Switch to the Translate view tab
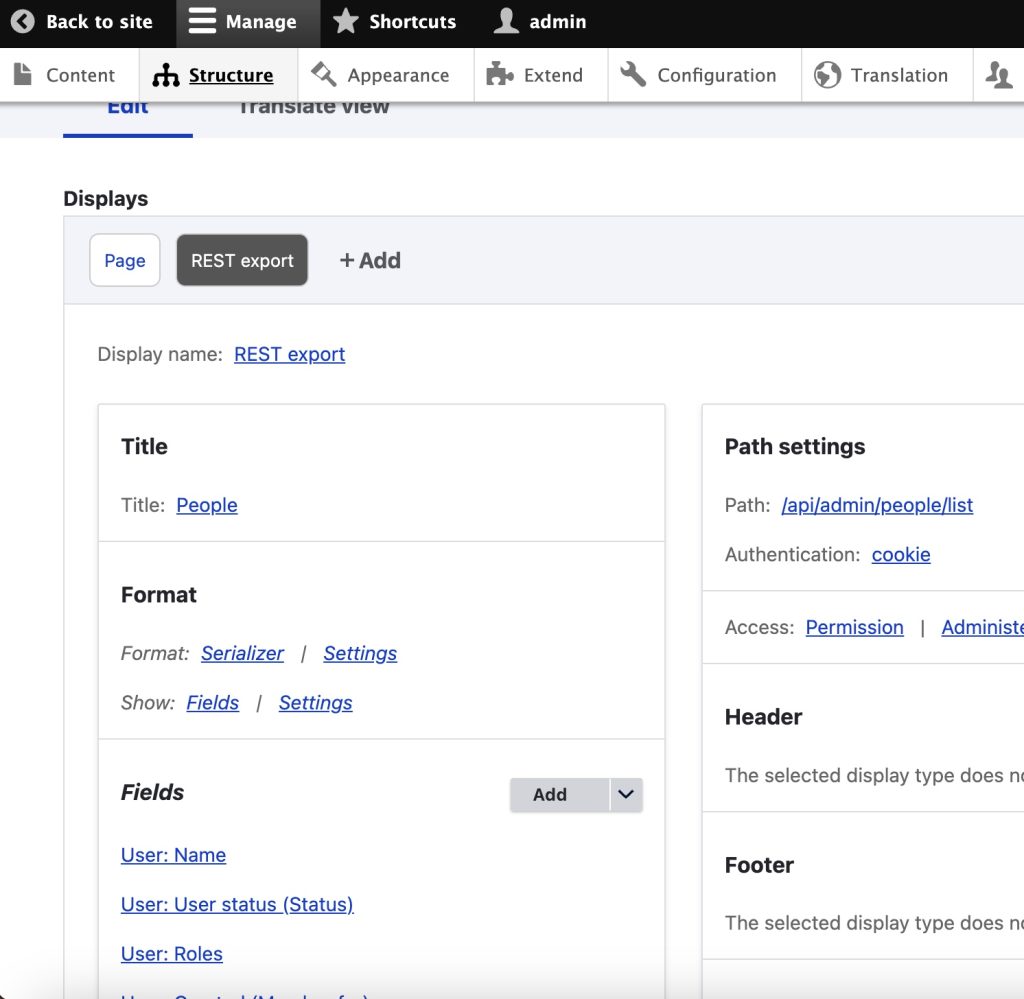 pos(313,108)
